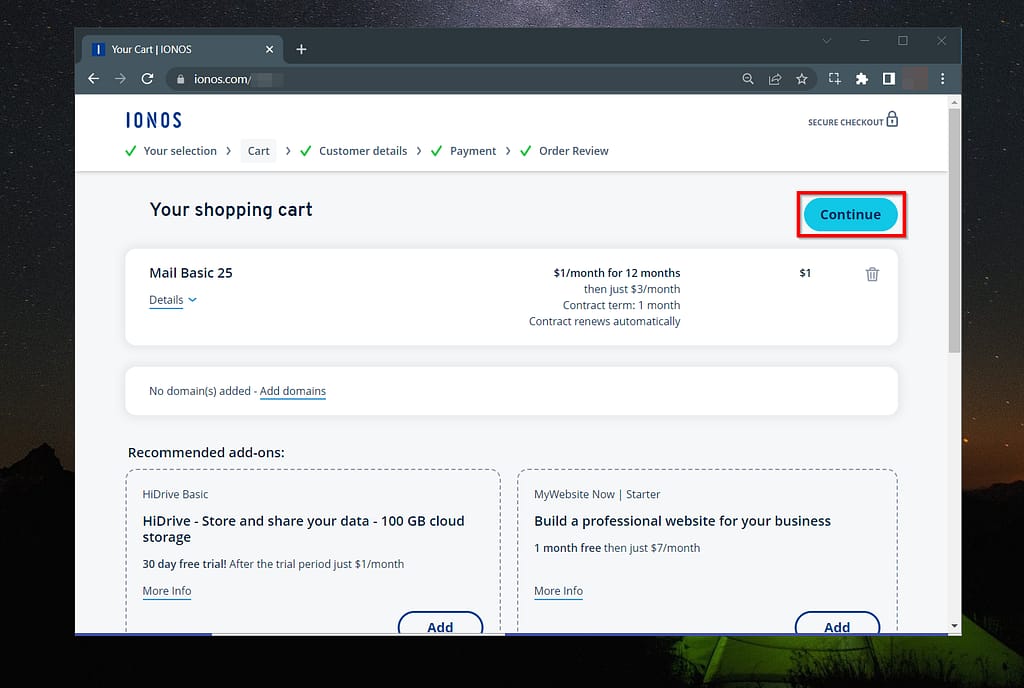
Task: Open the Extensions puzzle icon
Action: (x=862, y=79)
